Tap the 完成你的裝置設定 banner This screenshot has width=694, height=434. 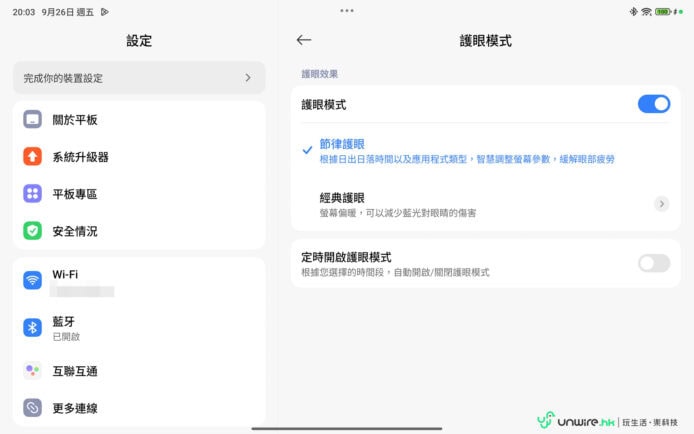(x=130, y=77)
